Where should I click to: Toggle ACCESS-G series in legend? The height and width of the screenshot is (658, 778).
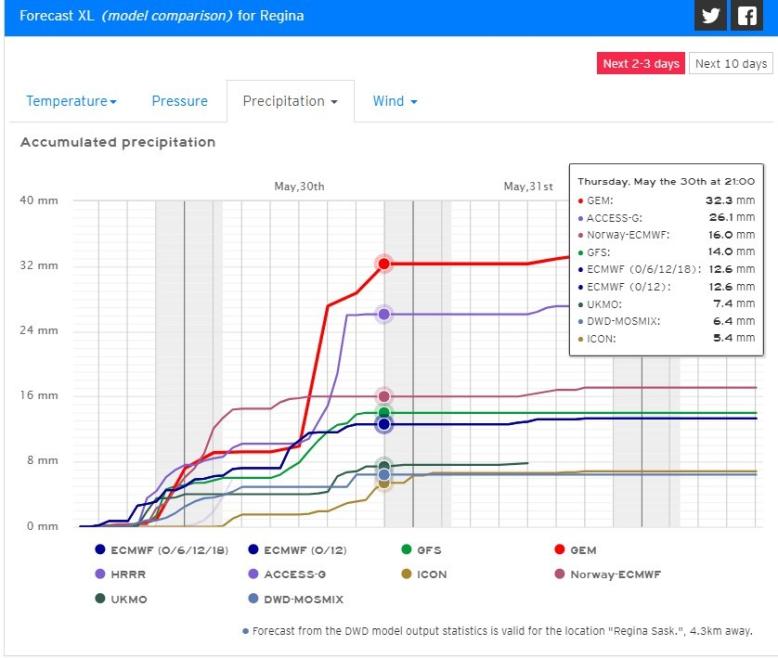[x=287, y=574]
